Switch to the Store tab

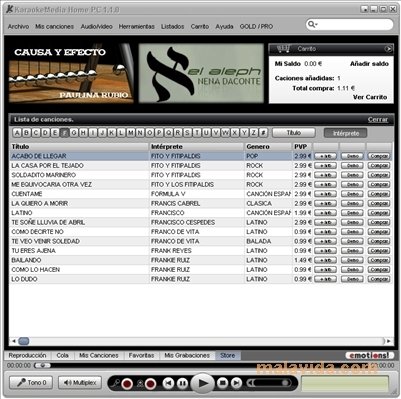click(228, 356)
